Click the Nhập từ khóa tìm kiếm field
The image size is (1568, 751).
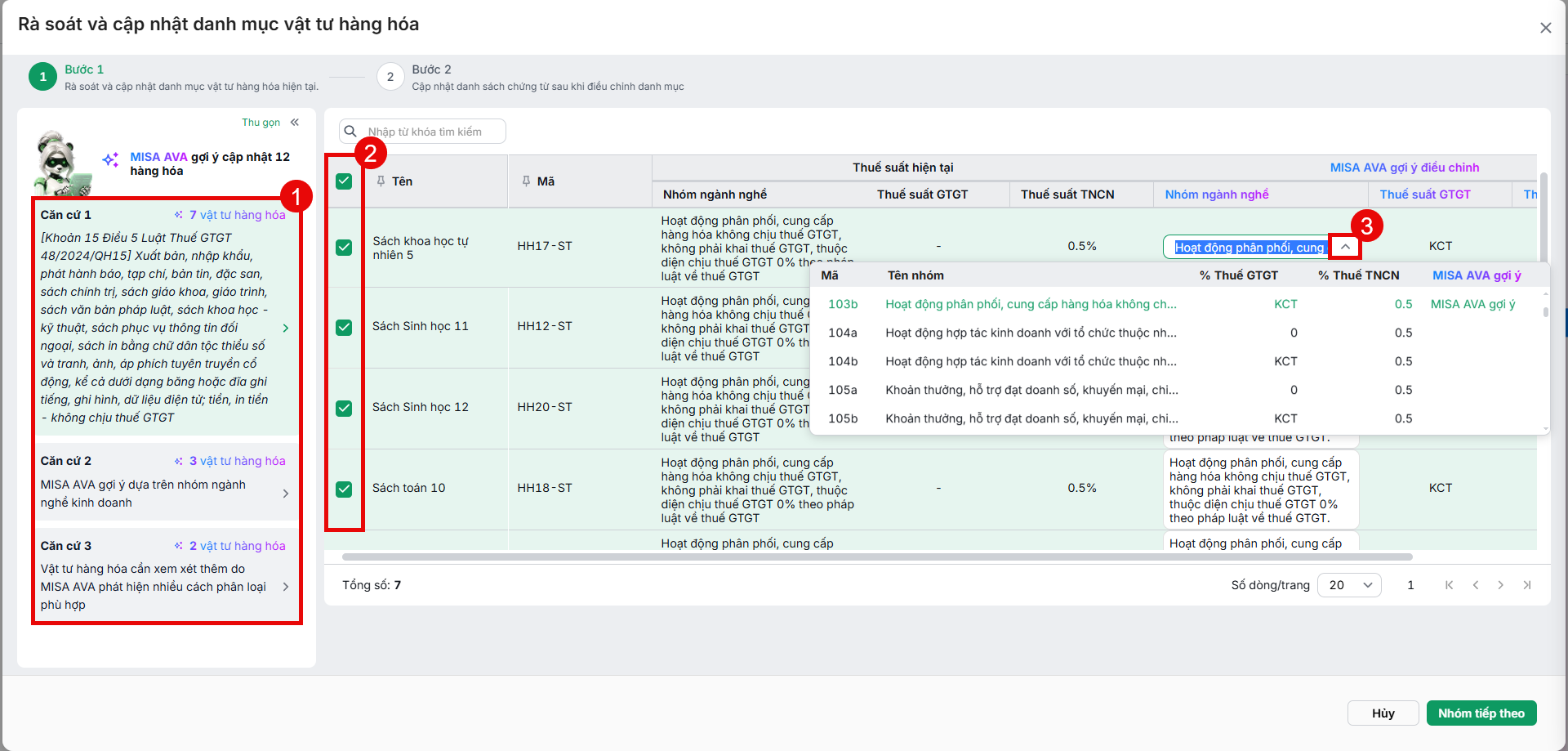click(x=433, y=132)
